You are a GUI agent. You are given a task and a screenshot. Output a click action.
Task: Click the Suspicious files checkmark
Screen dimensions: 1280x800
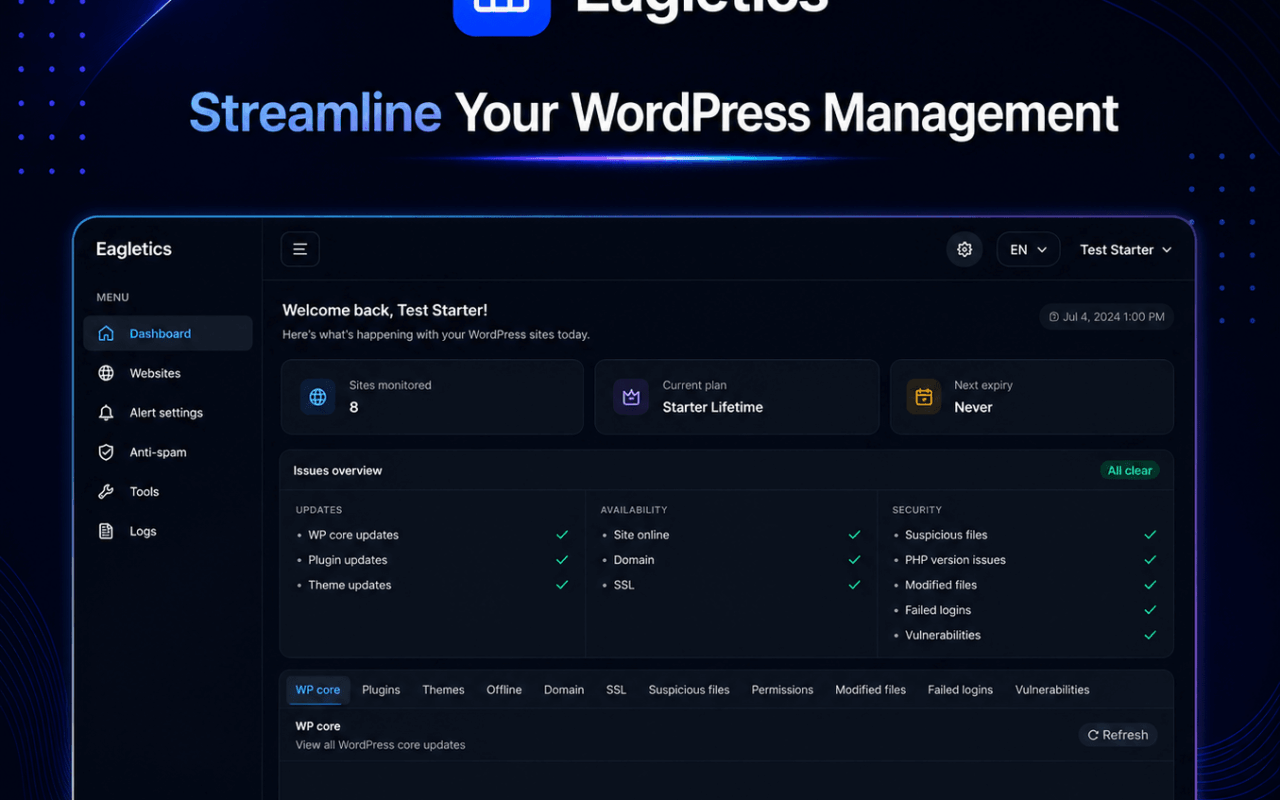(1150, 535)
